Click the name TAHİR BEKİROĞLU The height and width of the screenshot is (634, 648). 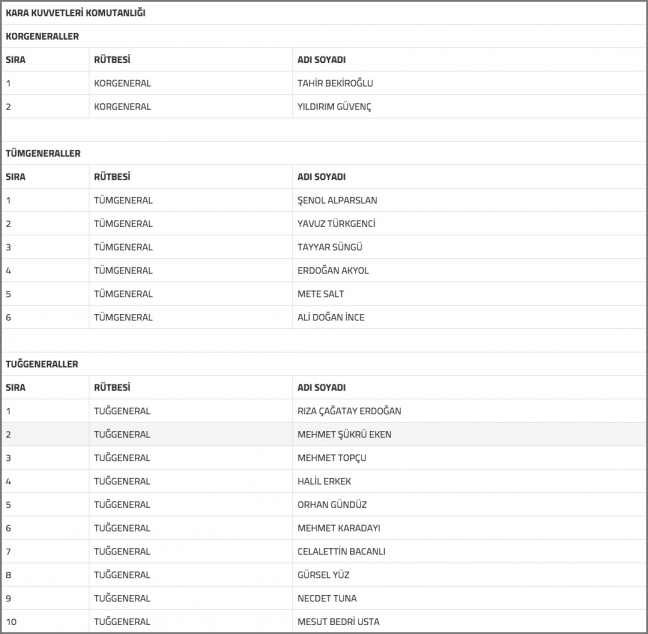pos(335,83)
